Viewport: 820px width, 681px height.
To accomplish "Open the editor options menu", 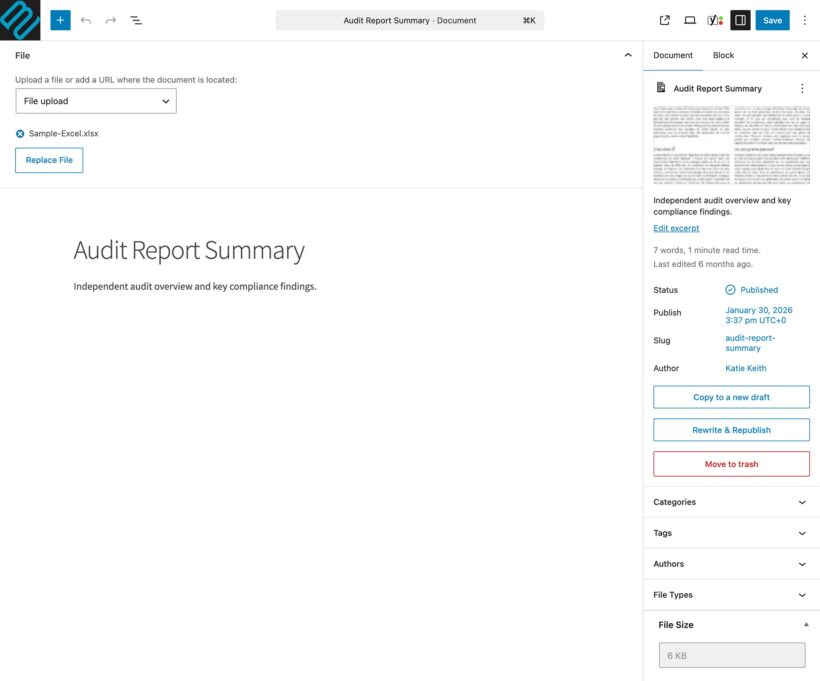I will (804, 20).
